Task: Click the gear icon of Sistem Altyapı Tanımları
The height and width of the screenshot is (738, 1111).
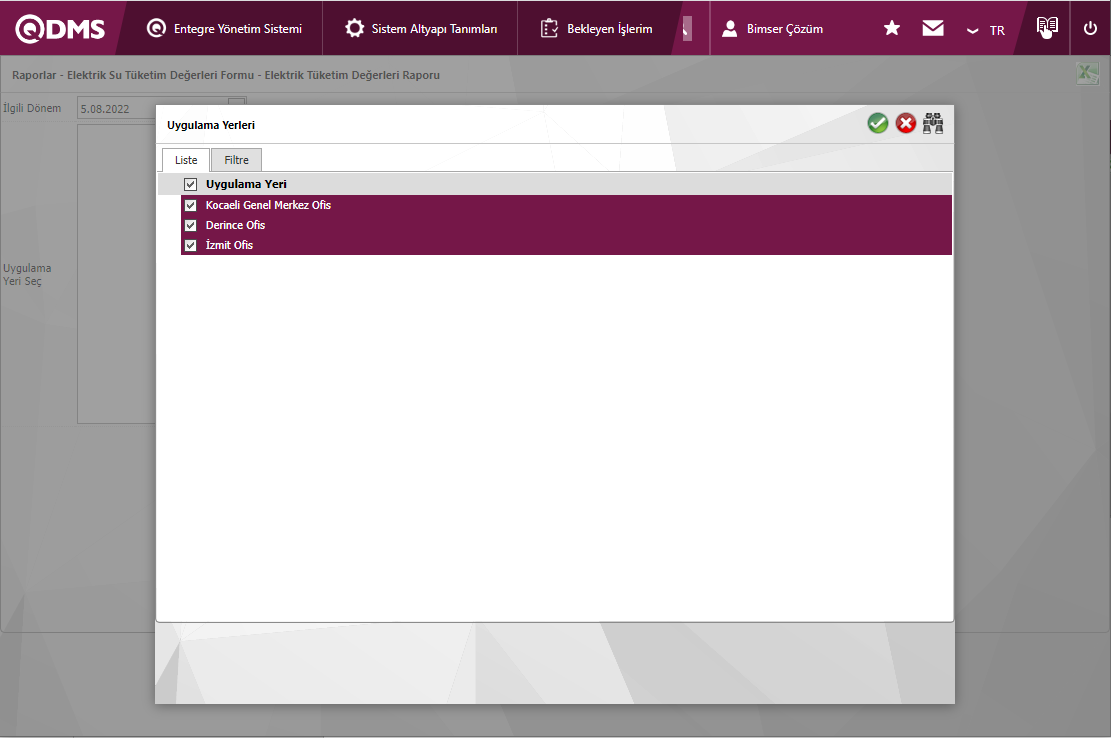Action: [x=354, y=28]
